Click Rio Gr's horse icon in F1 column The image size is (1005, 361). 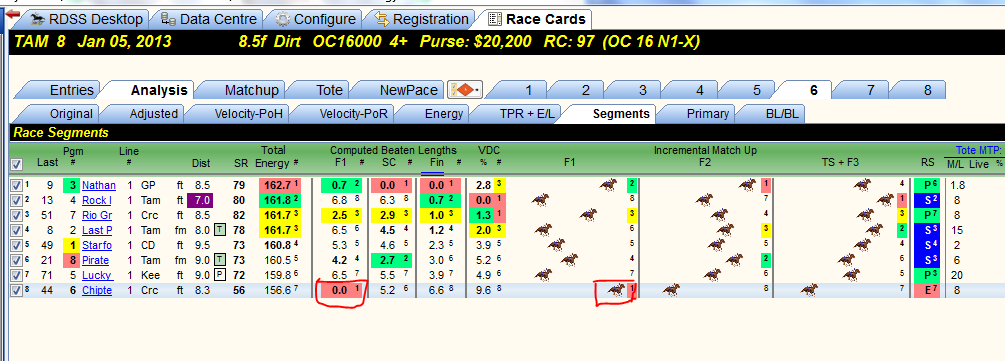coord(588,215)
